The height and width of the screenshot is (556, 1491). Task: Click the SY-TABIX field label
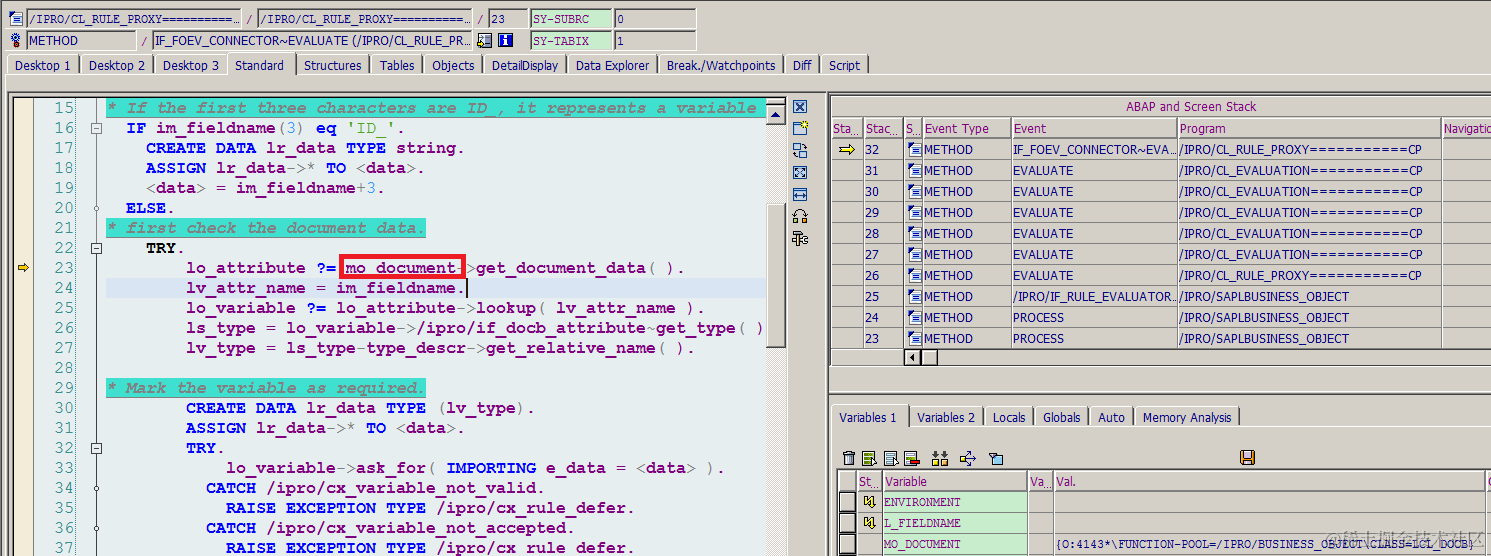571,41
